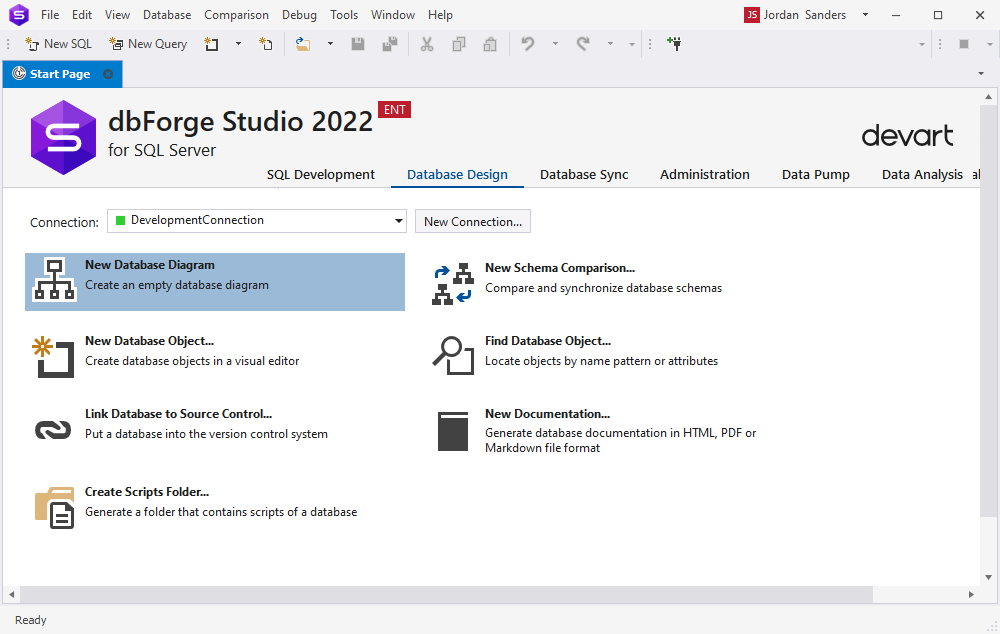Click the Redo arrow icon
1000x634 pixels.
pyautogui.click(x=583, y=44)
